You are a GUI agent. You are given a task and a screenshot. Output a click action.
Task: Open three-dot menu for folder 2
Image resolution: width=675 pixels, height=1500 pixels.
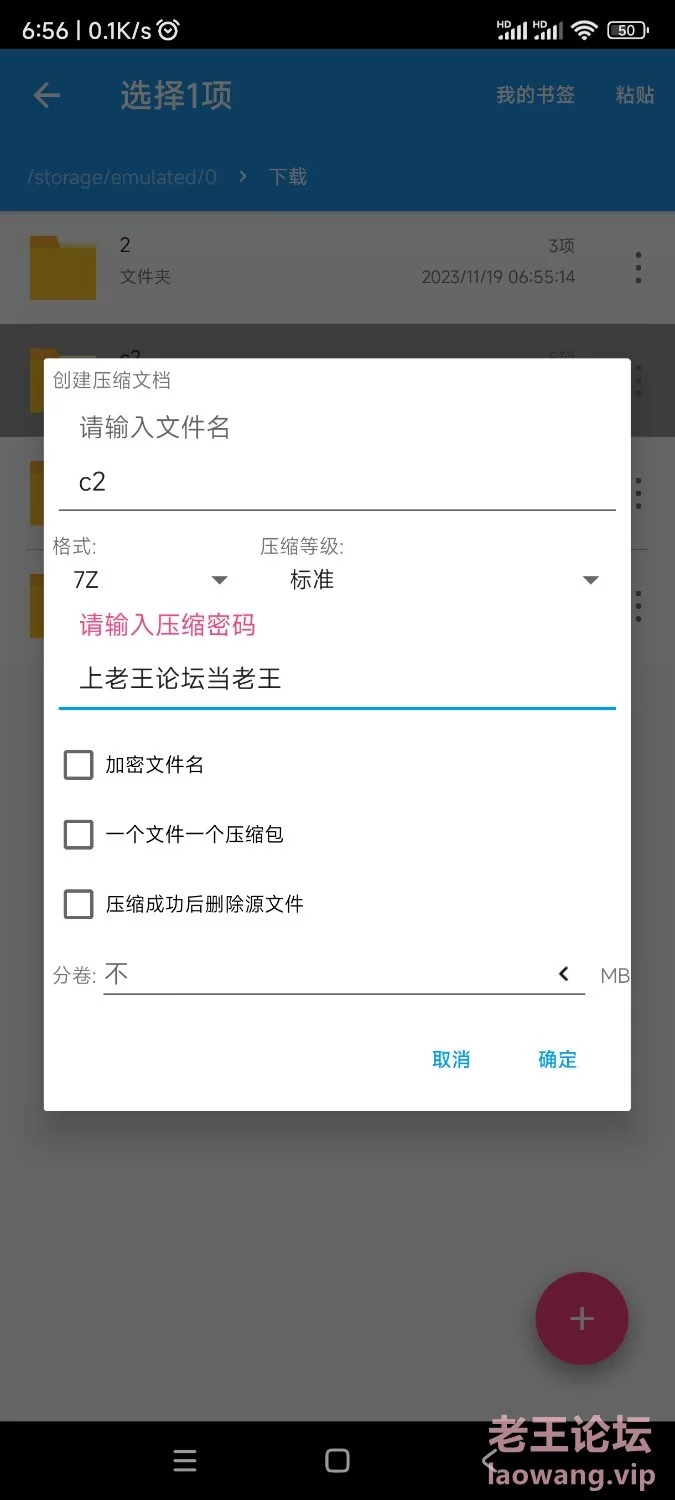tap(638, 267)
